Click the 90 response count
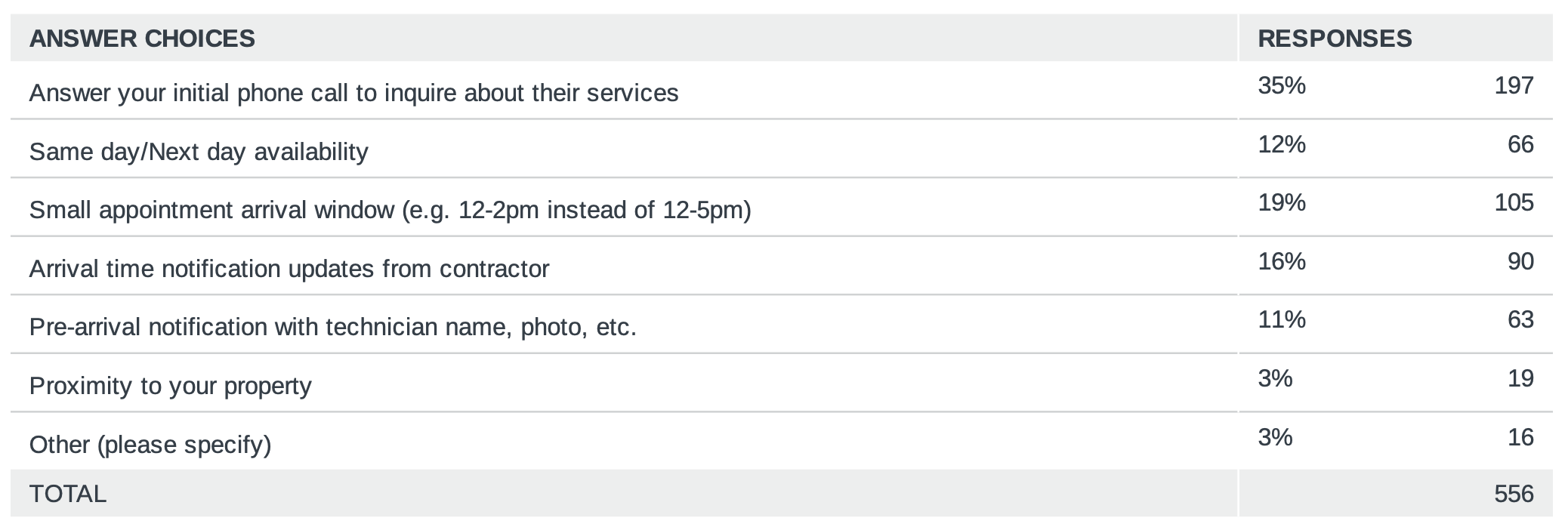The width and height of the screenshot is (1568, 530). pyautogui.click(x=1520, y=261)
